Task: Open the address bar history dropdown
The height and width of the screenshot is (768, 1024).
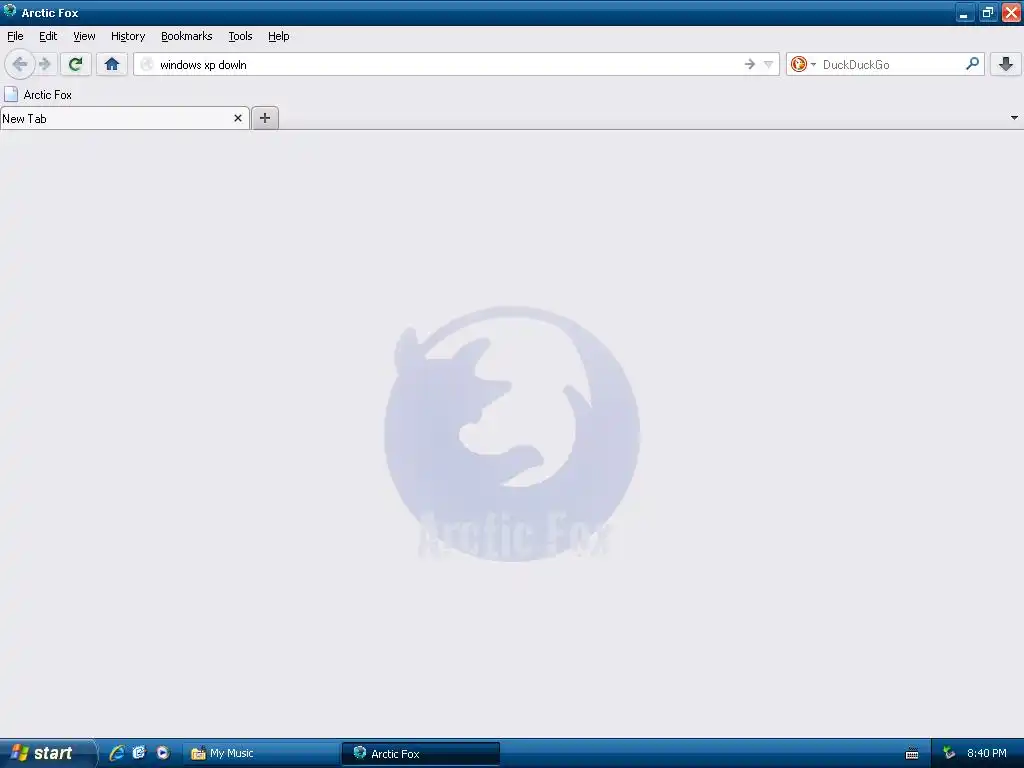Action: click(769, 64)
